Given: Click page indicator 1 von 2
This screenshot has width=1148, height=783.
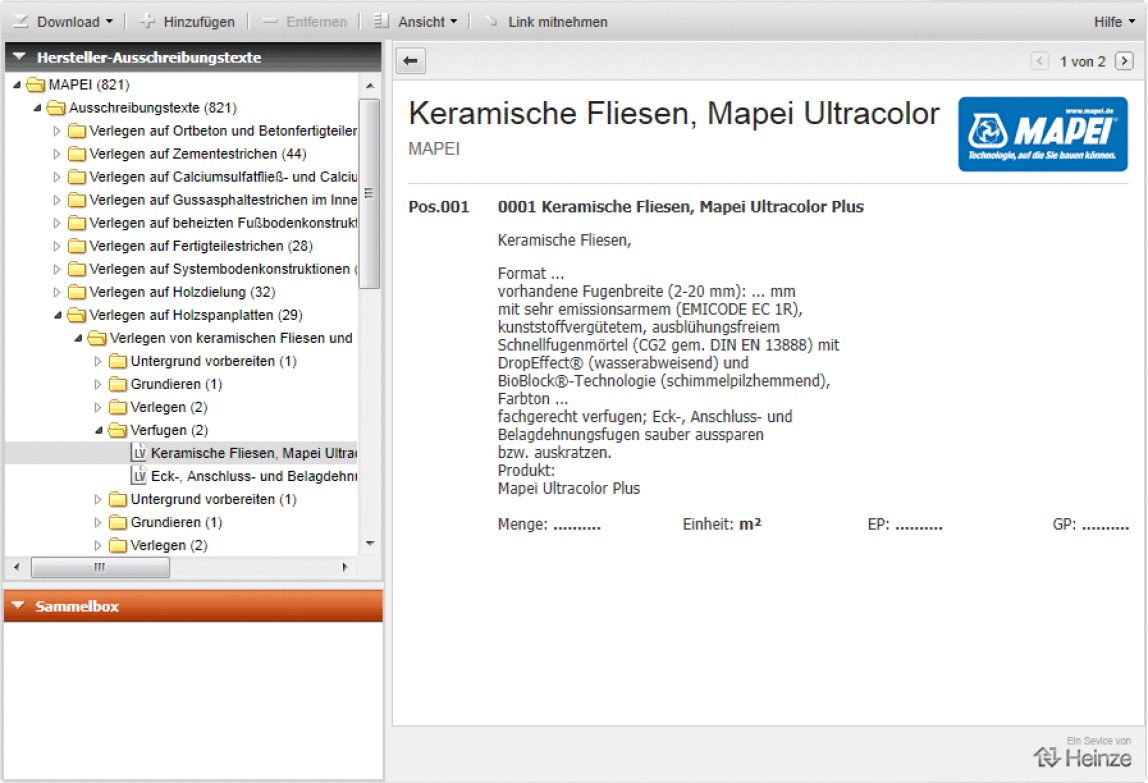Looking at the screenshot, I should 1082,62.
